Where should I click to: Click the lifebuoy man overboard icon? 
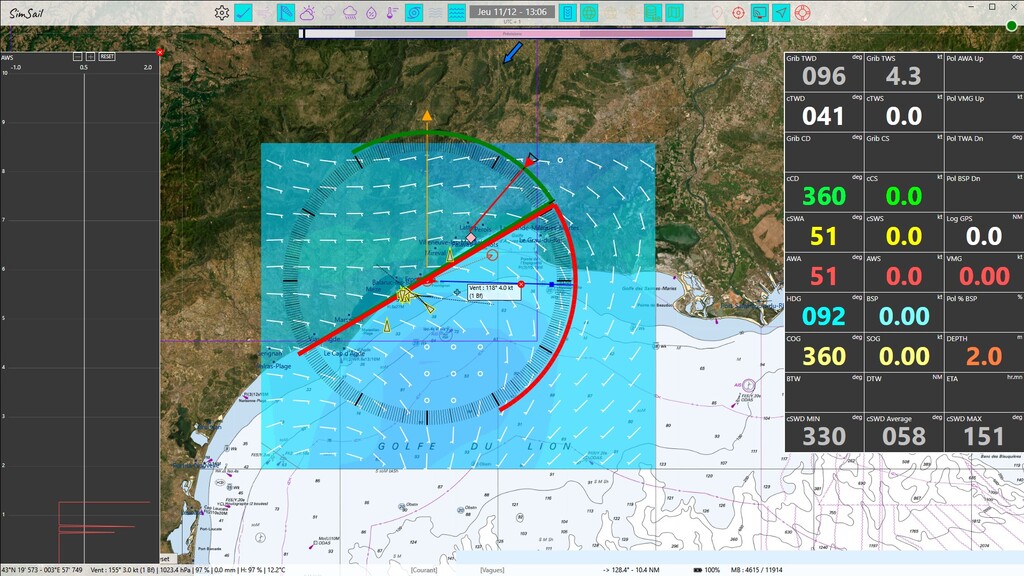[802, 13]
